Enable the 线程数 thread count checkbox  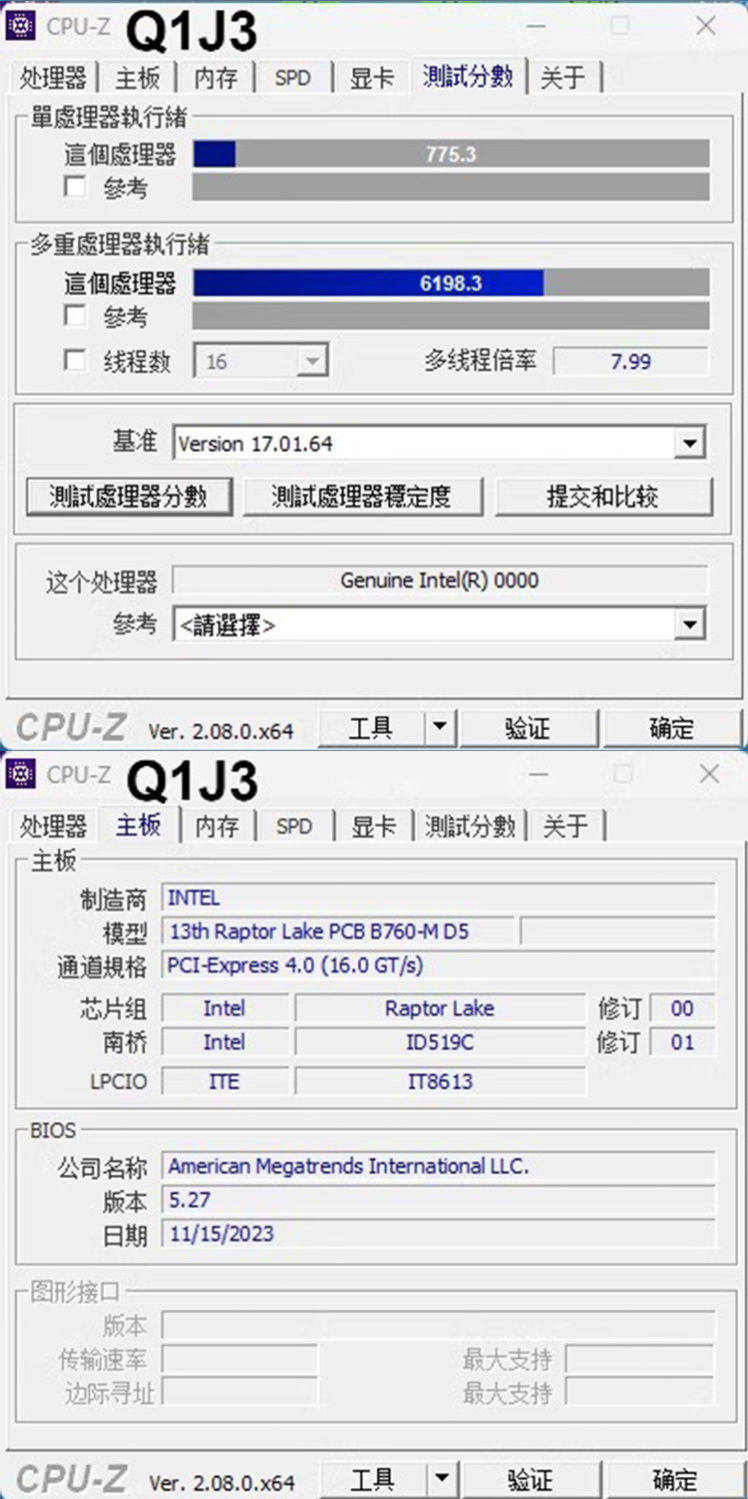(75, 361)
